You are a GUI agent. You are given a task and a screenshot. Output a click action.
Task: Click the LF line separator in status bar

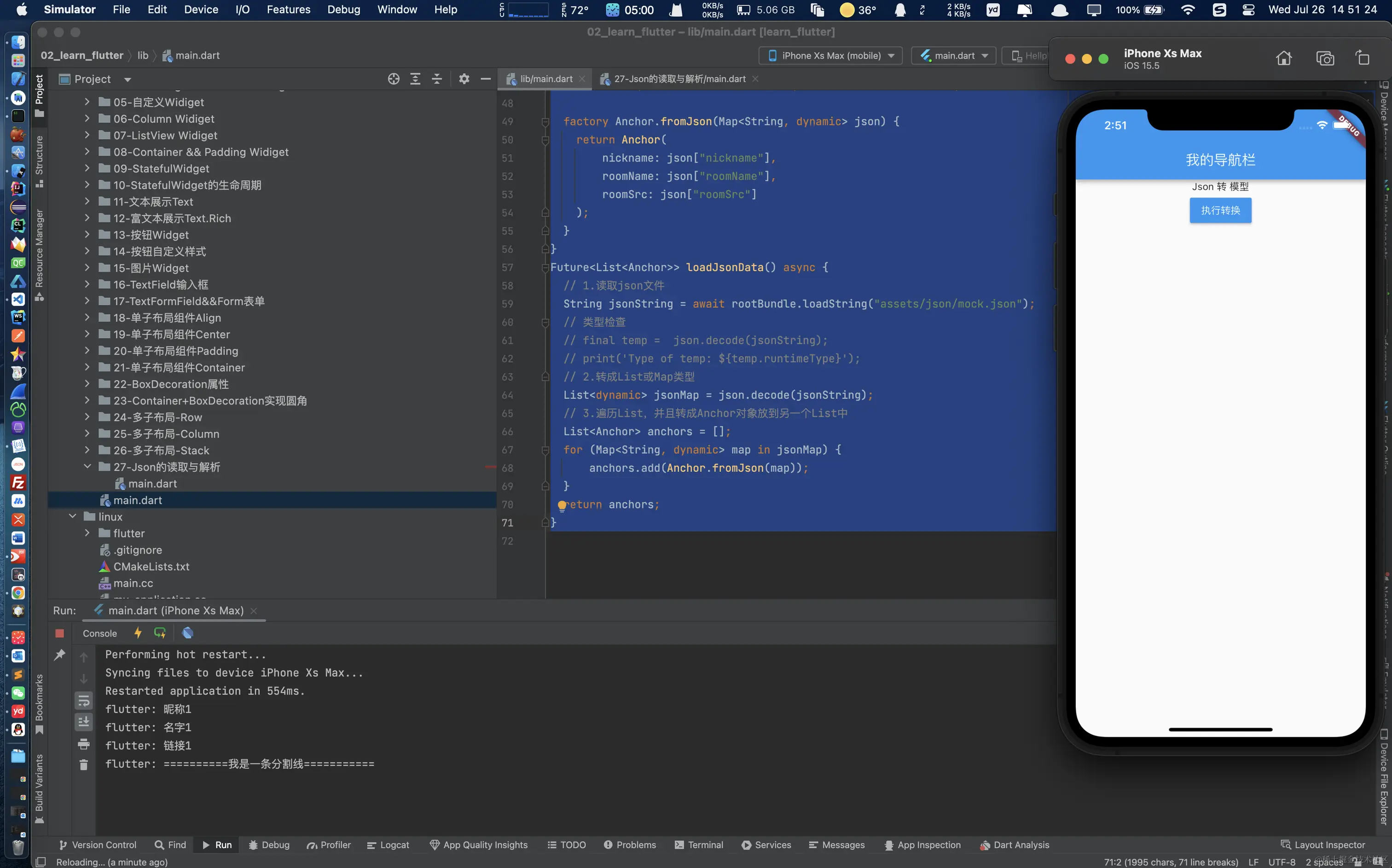pos(1253,862)
